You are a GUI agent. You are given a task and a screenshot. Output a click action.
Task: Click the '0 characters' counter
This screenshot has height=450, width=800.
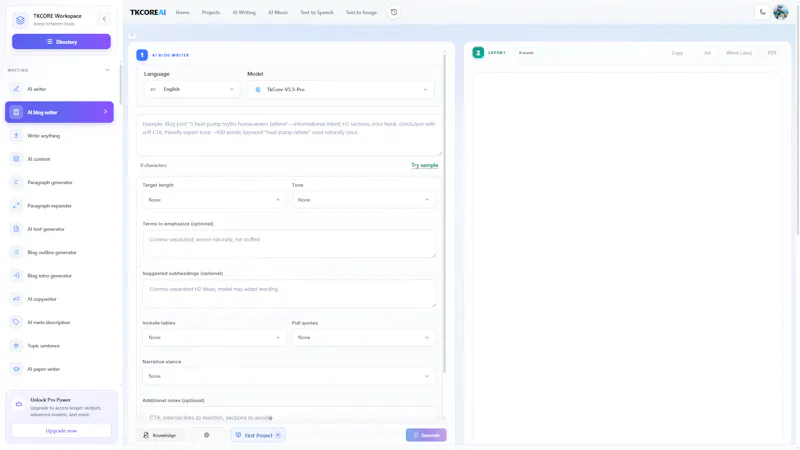pyautogui.click(x=154, y=165)
